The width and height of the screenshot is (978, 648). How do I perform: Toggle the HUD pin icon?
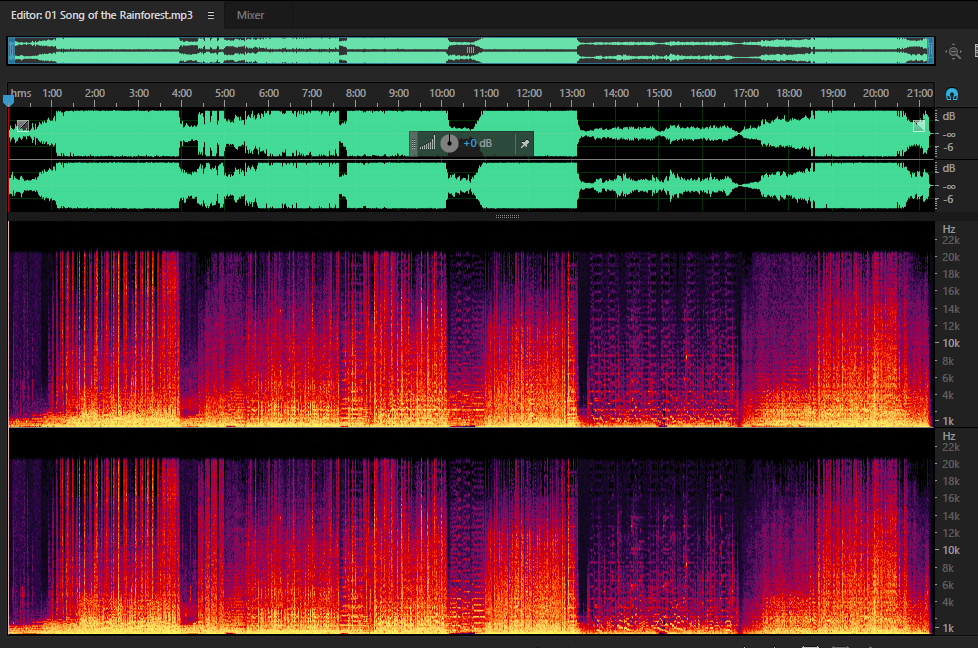[x=525, y=144]
